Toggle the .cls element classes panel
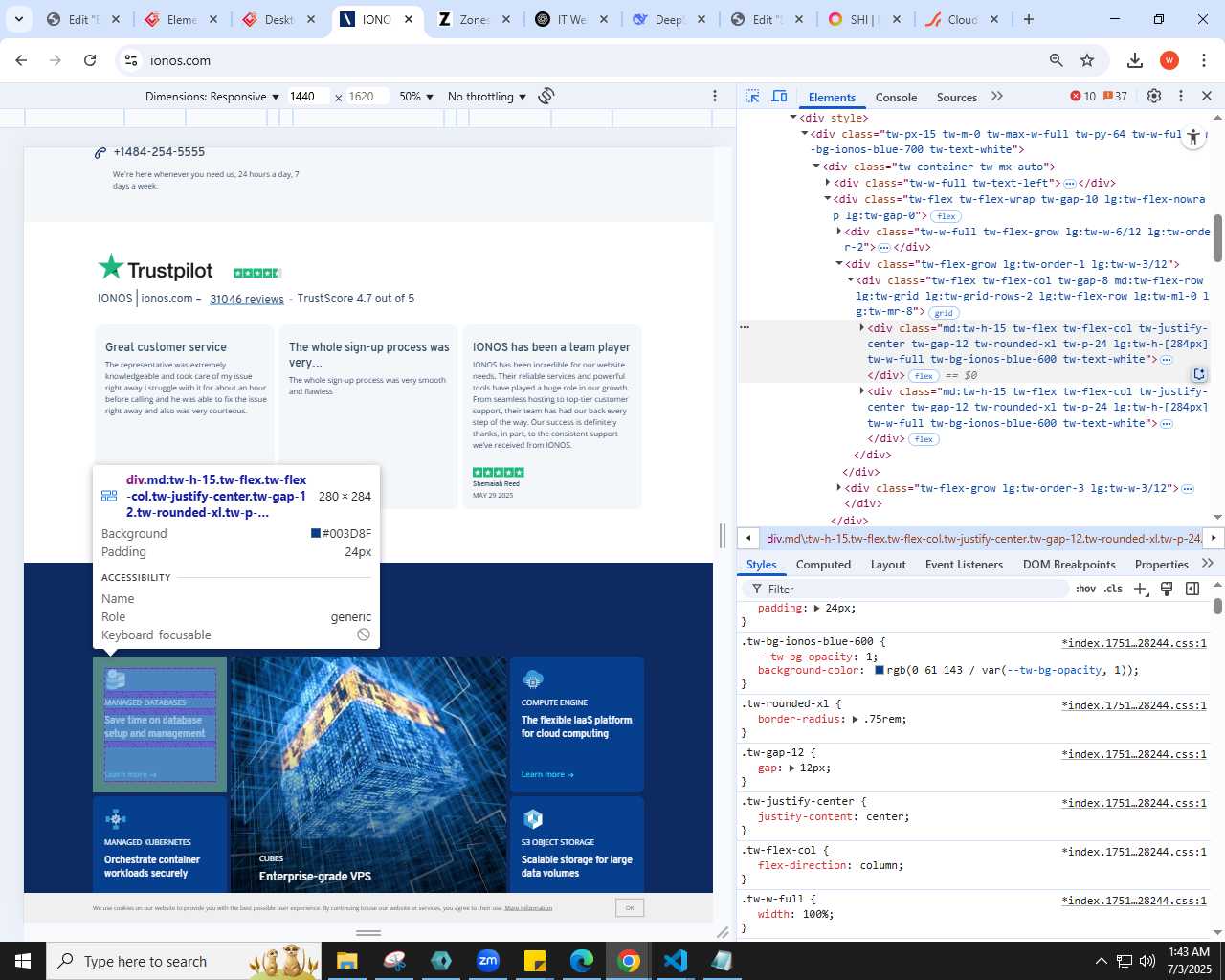 (1113, 590)
